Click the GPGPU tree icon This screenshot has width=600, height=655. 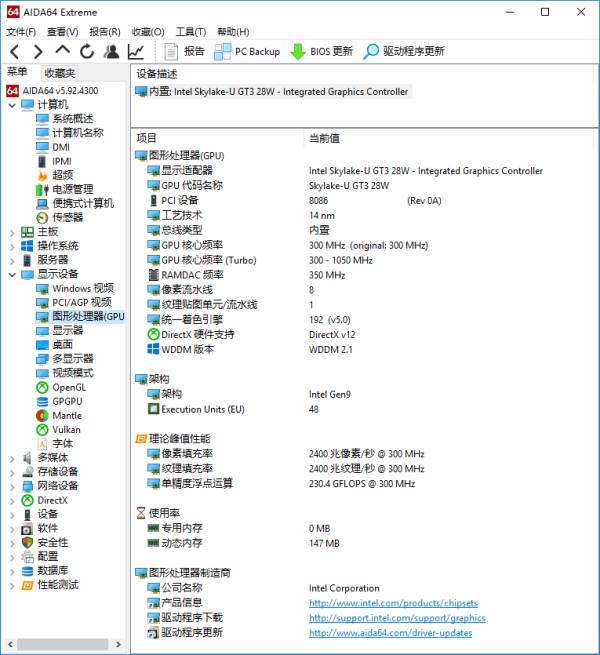point(42,402)
